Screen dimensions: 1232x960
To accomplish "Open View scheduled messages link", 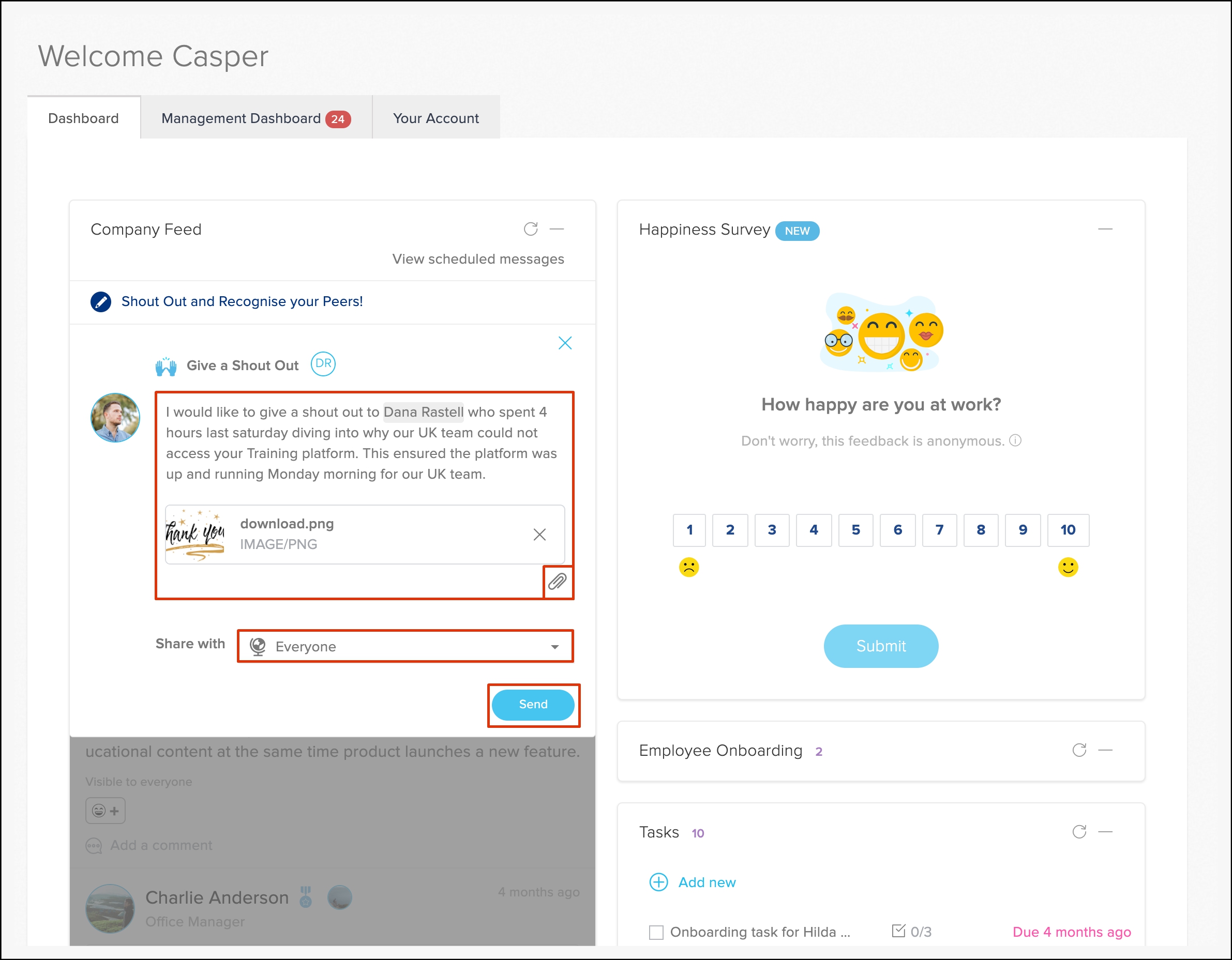I will [x=478, y=259].
